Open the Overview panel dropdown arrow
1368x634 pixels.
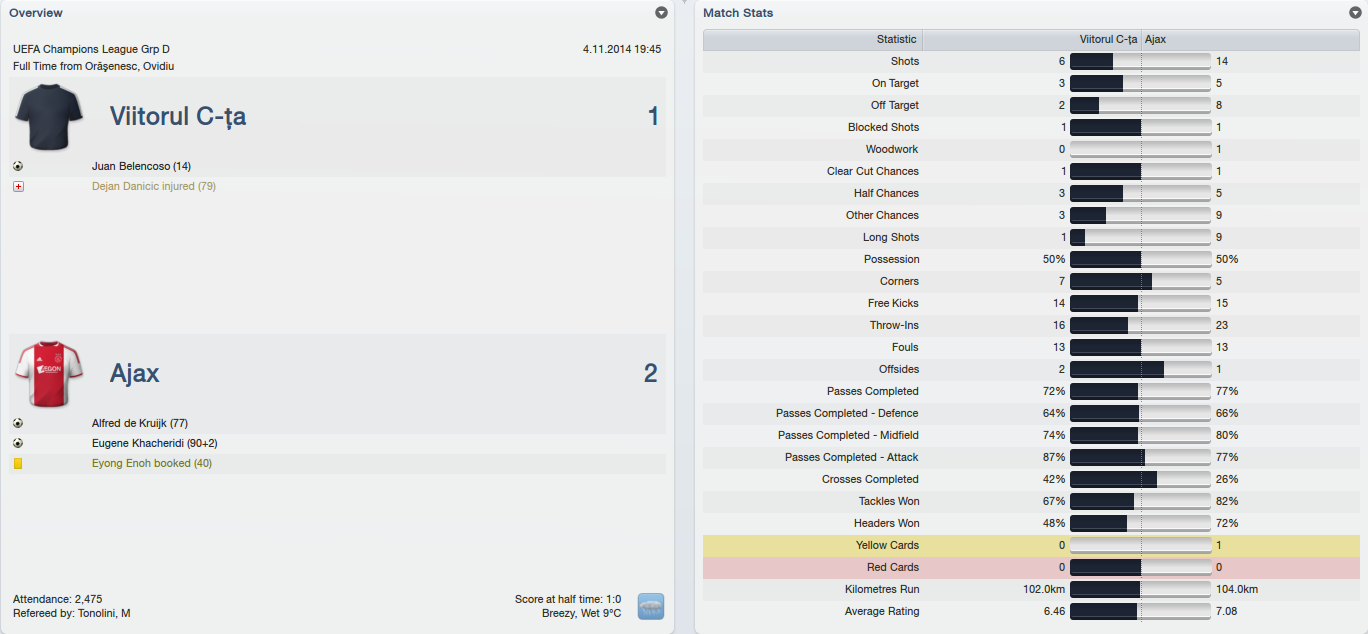click(661, 13)
